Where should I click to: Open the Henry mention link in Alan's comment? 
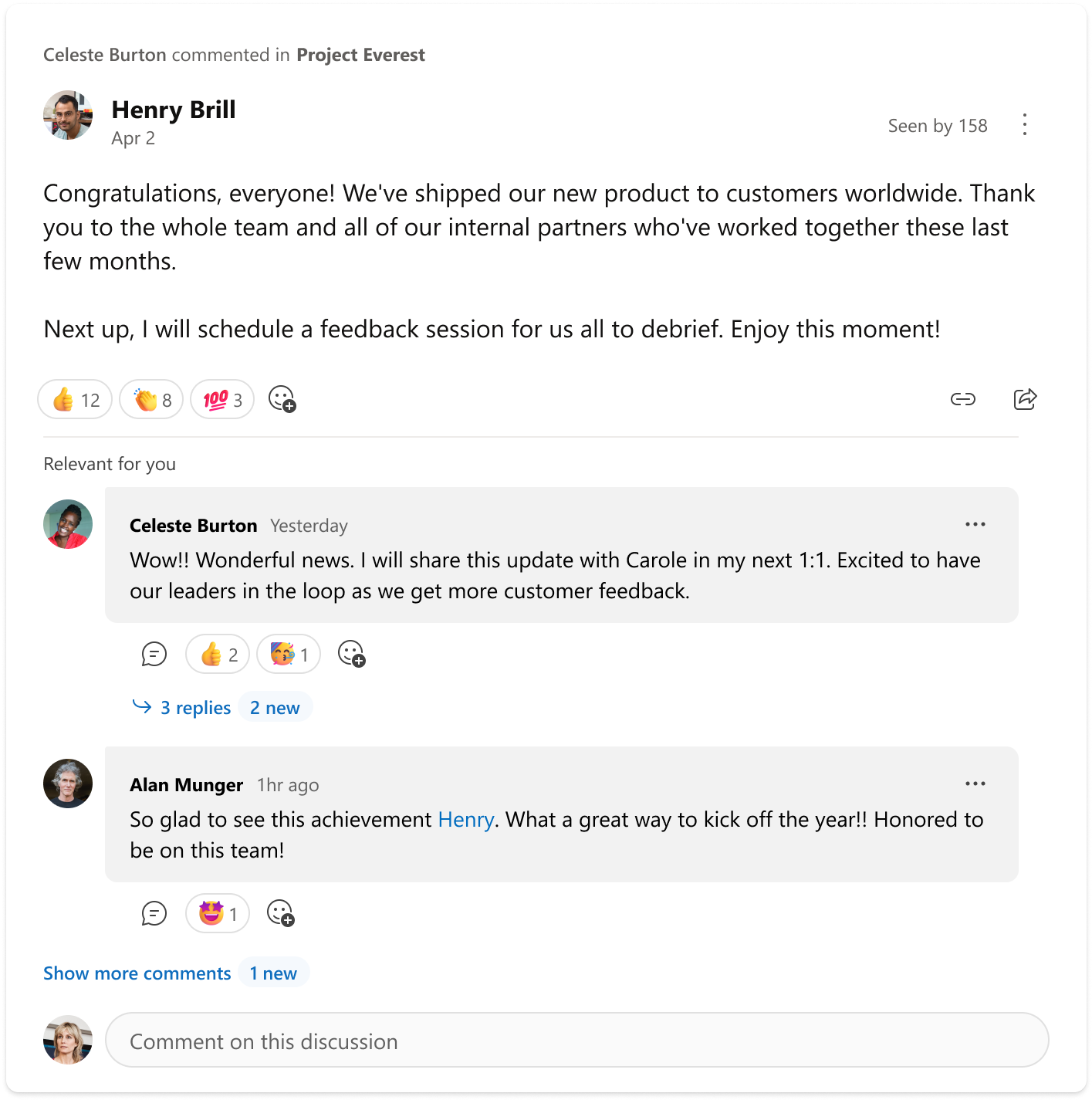coord(465,820)
